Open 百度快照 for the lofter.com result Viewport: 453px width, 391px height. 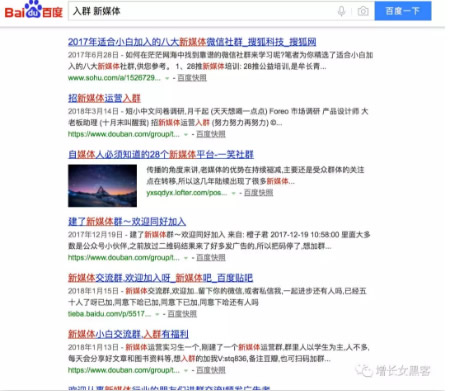[x=258, y=193]
